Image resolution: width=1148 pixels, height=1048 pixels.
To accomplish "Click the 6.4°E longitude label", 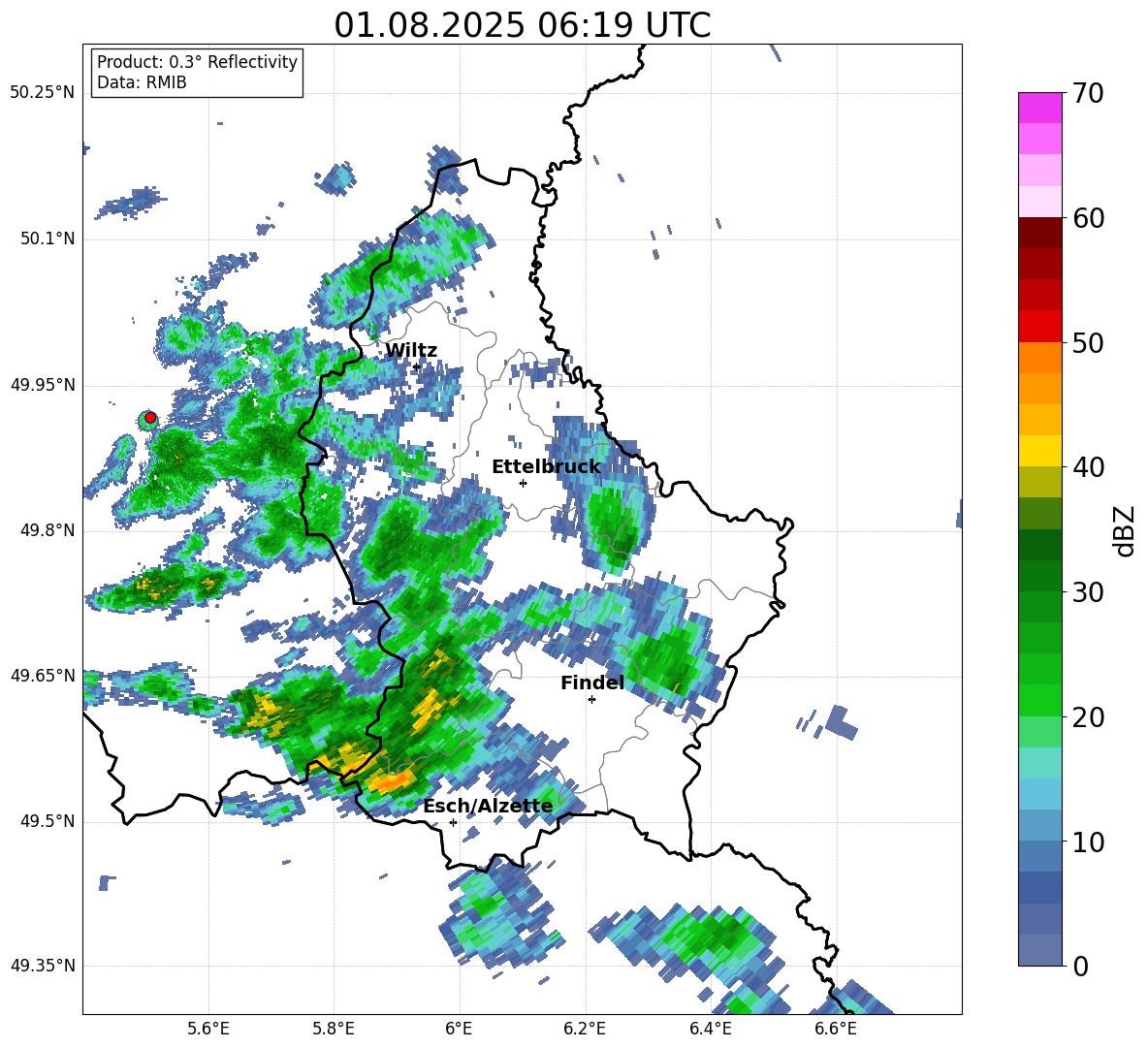I will [x=710, y=1029].
